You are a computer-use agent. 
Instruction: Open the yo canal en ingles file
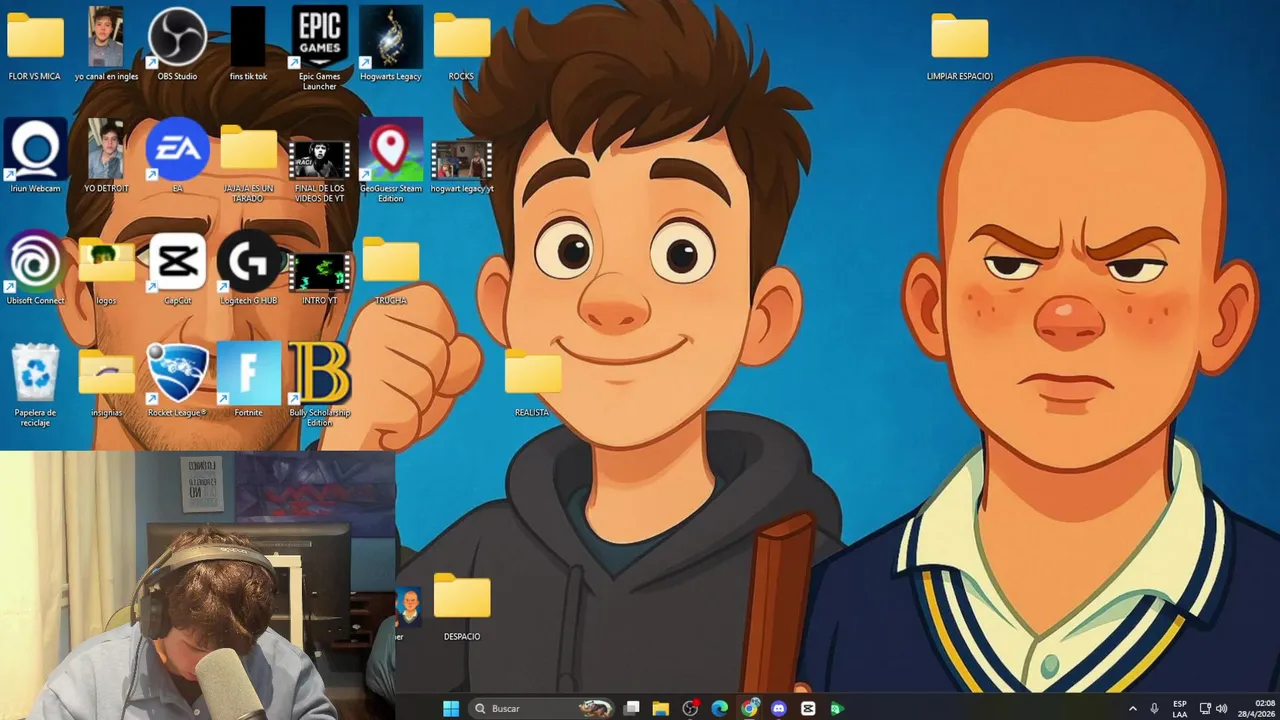coord(106,45)
